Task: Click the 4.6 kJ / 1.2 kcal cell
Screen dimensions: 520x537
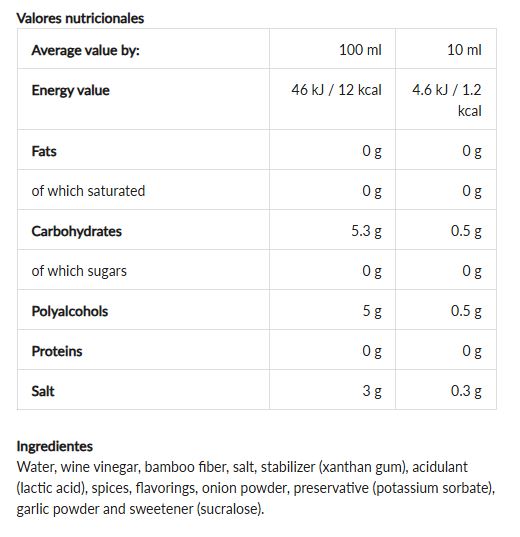Action: coord(447,100)
